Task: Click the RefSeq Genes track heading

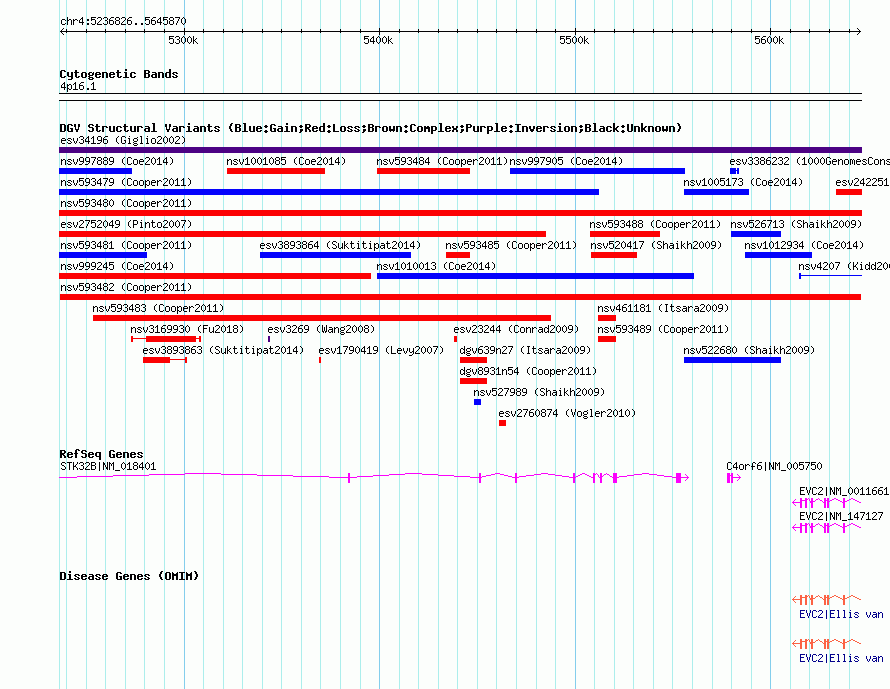Action: 101,454
